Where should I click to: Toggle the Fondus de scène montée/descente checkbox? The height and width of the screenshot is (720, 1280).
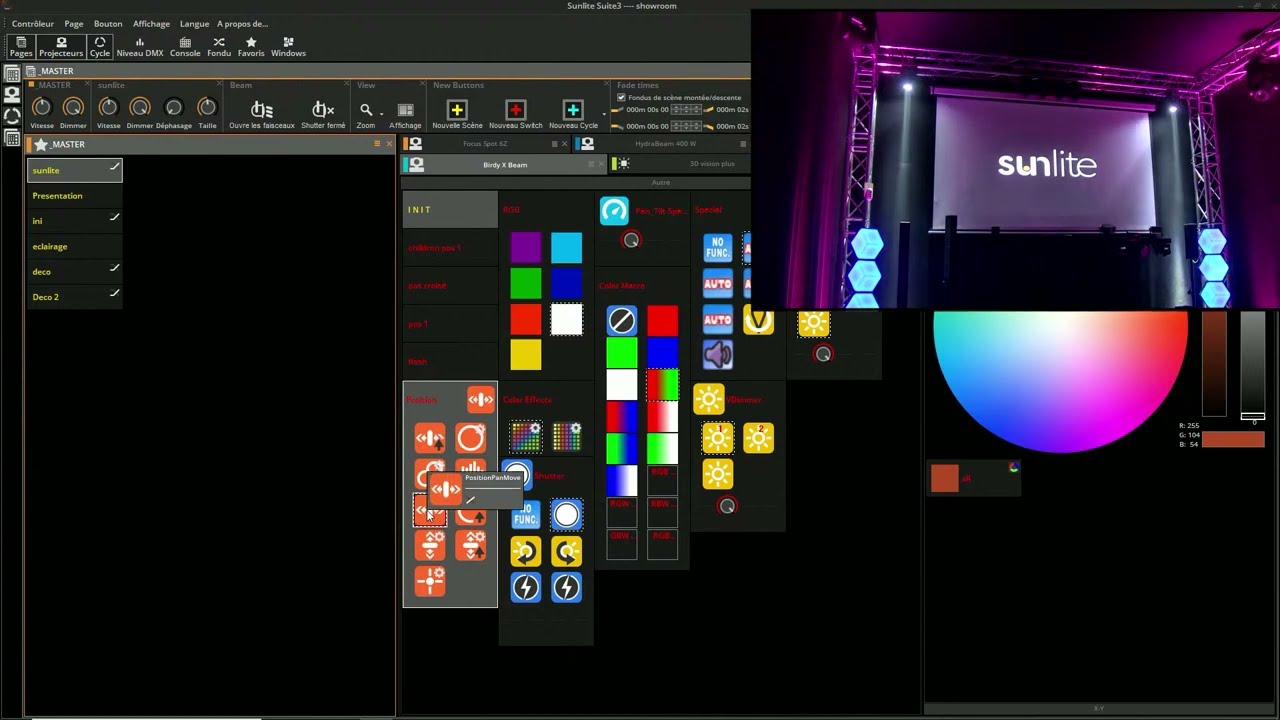621,98
